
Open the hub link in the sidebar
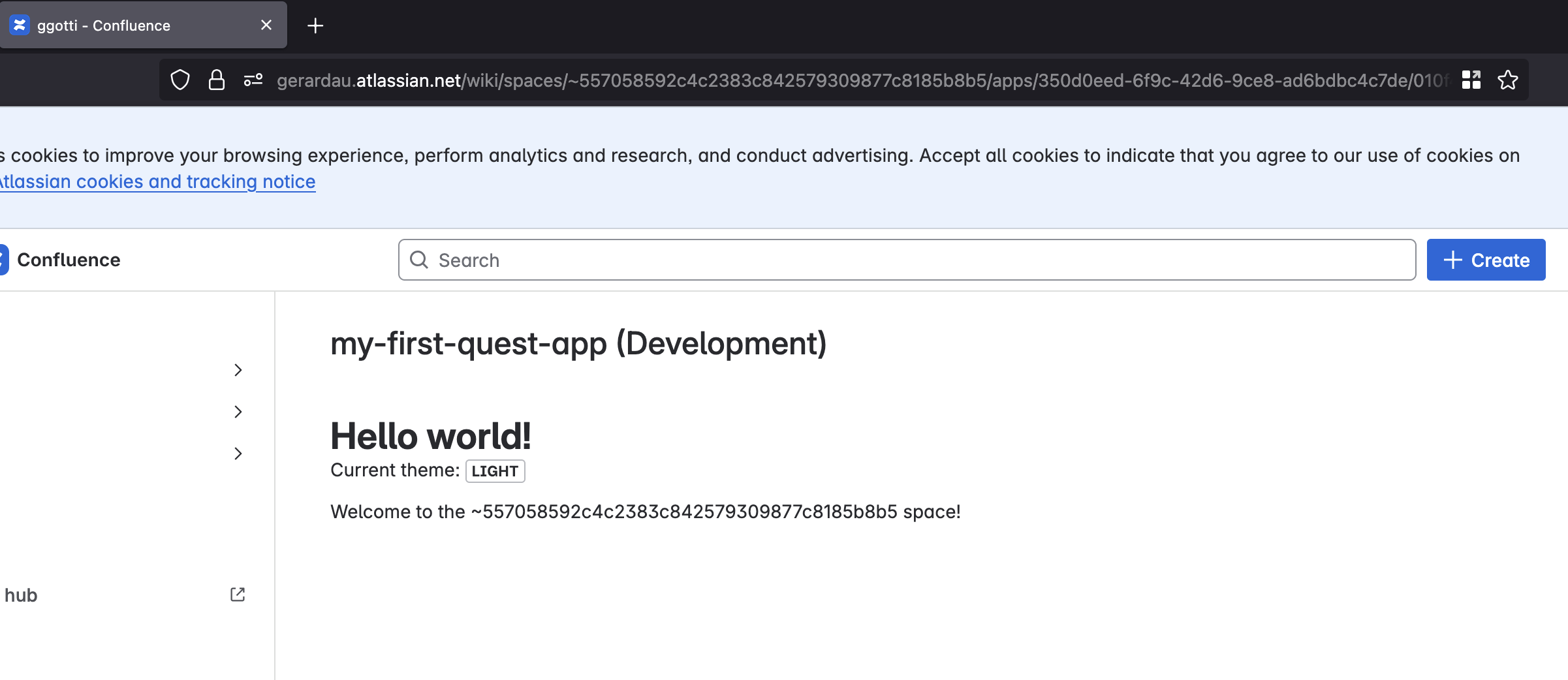point(21,595)
